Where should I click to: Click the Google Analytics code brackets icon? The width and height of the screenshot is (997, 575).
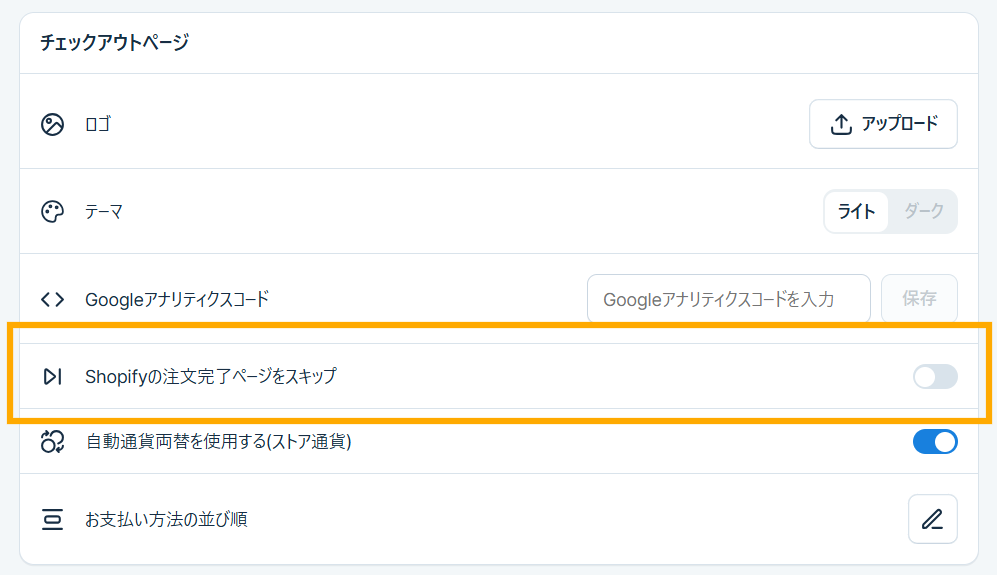52,299
